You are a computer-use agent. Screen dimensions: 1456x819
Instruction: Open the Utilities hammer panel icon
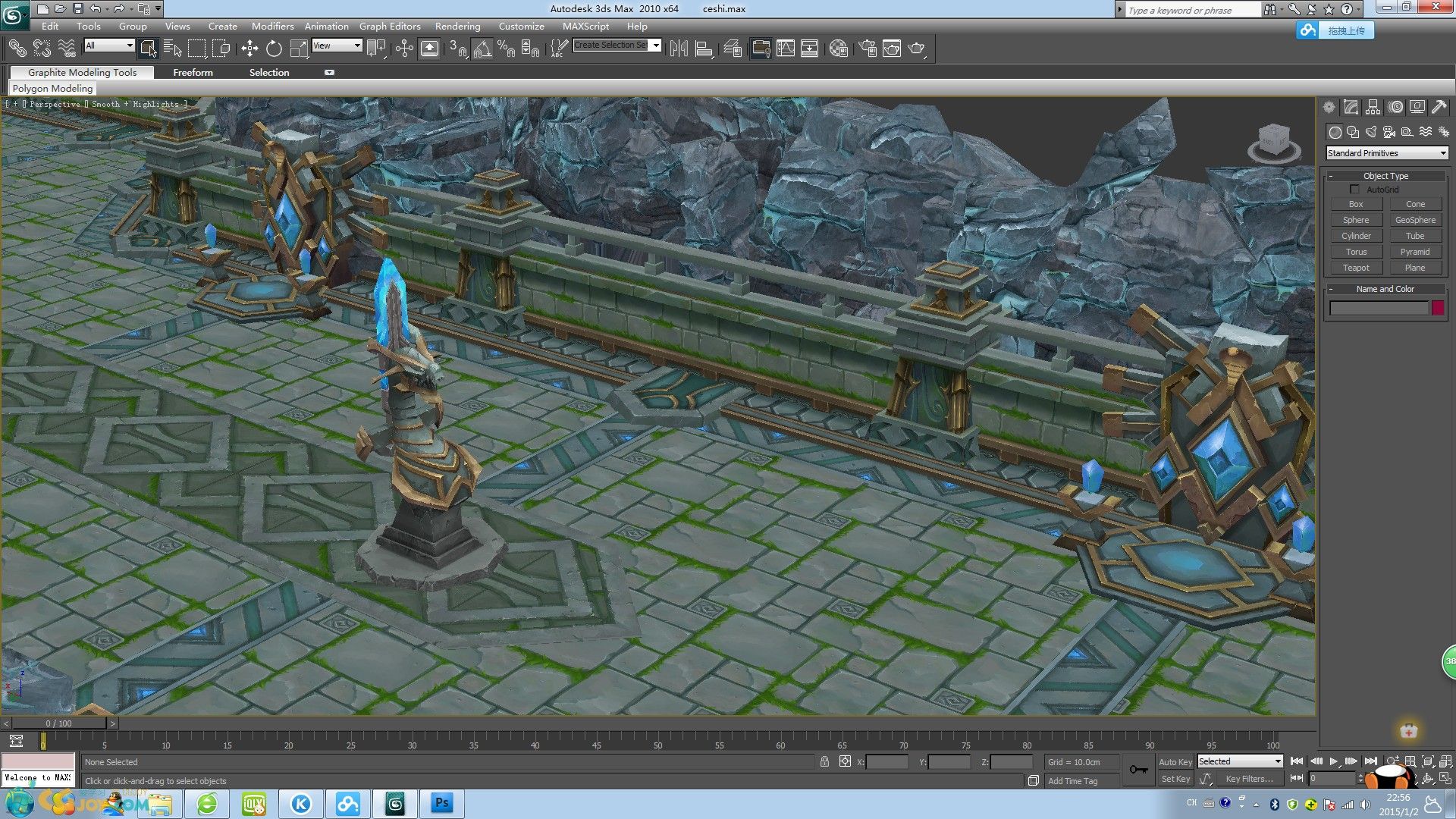click(1439, 108)
